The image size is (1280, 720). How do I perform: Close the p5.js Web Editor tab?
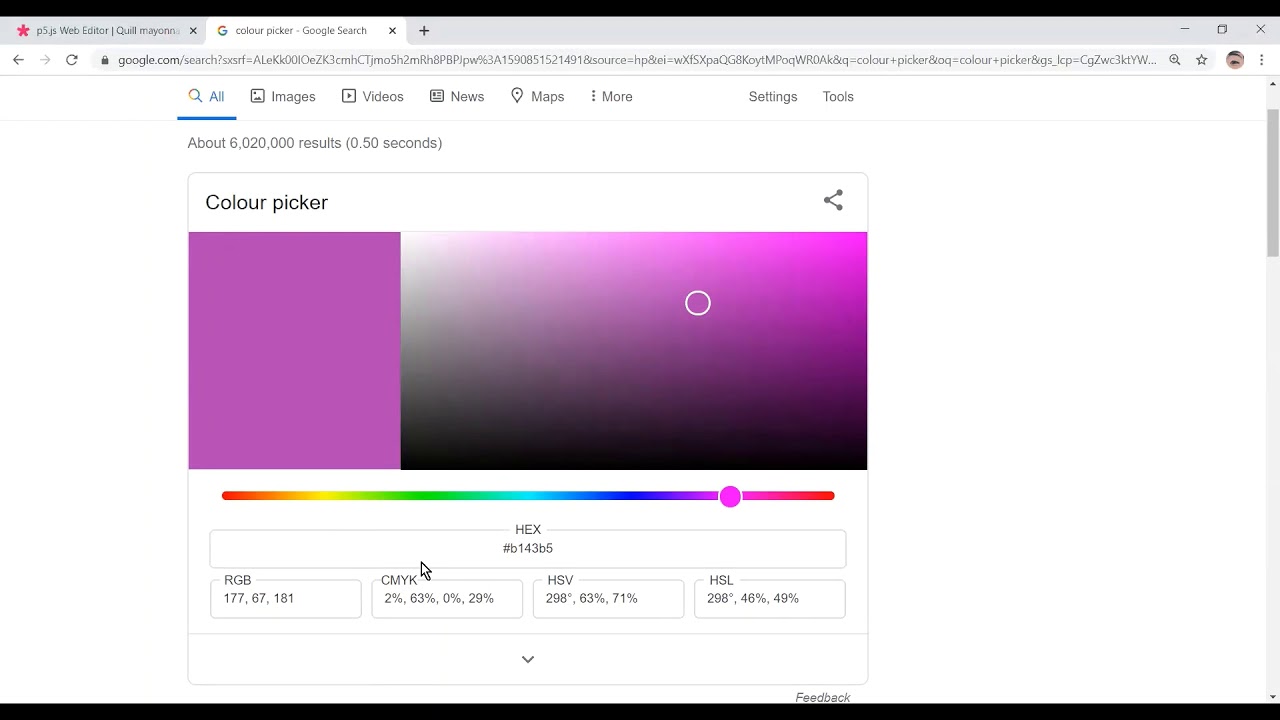point(193,31)
